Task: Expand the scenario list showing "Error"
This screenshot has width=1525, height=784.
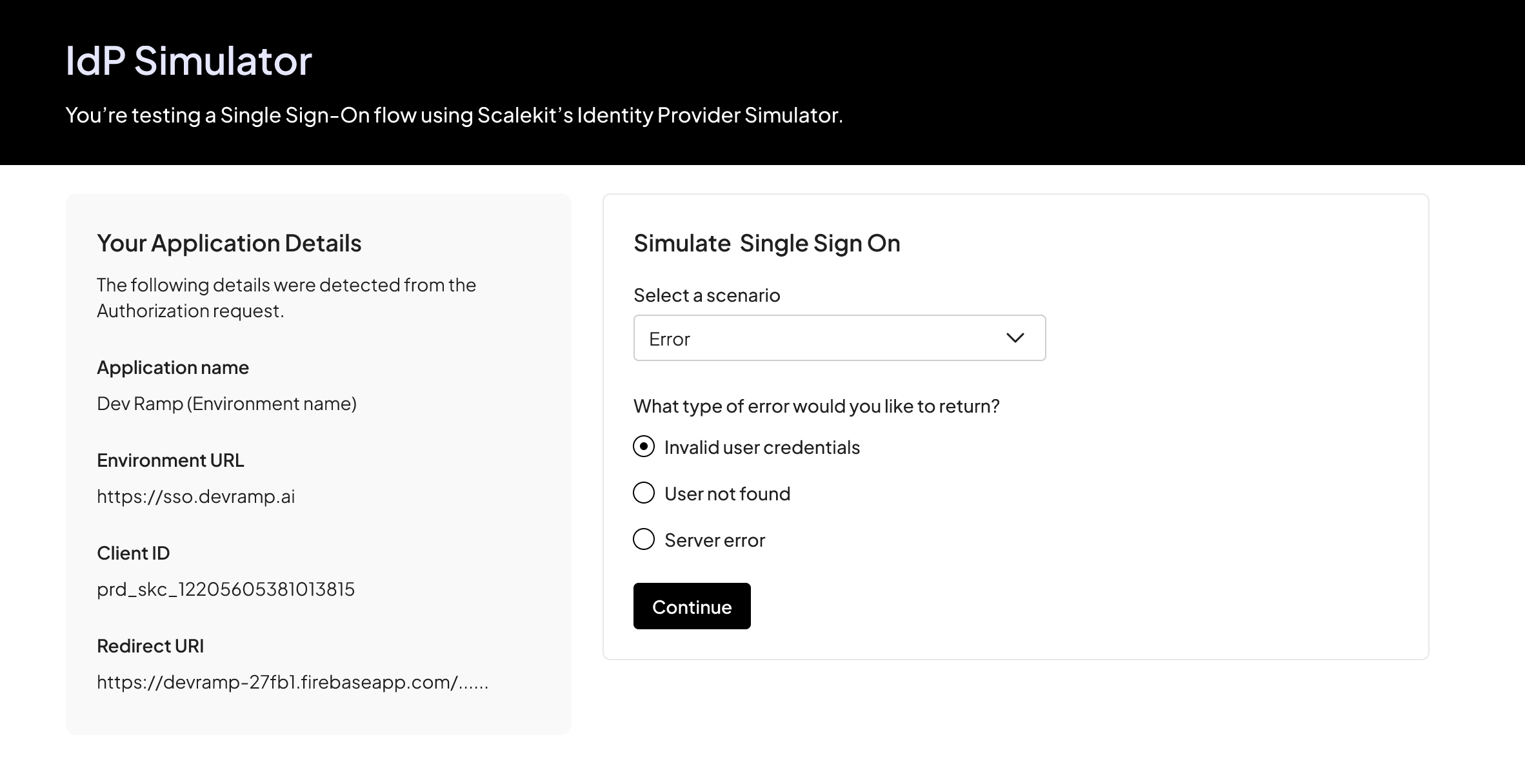Action: (x=839, y=338)
